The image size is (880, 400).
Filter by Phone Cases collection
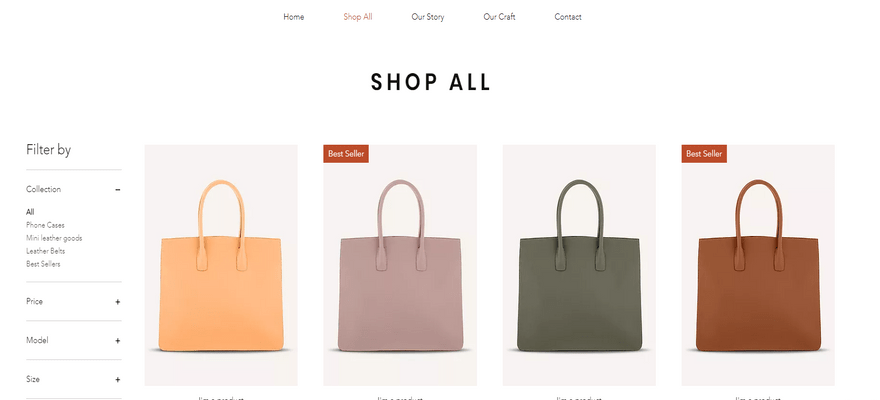45,225
